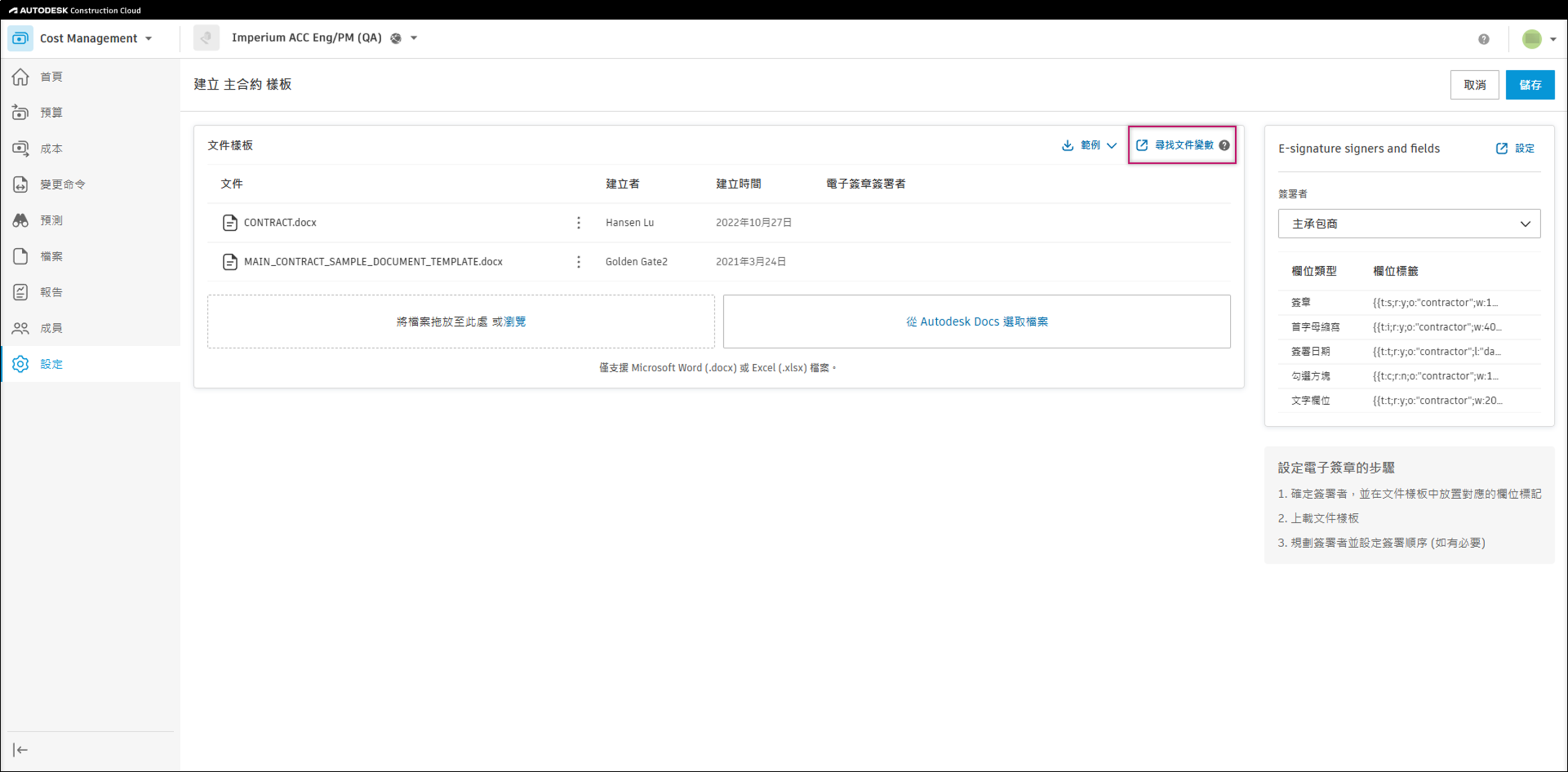Image resolution: width=1568 pixels, height=772 pixels.
Task: Click the 瀏覽 link to upload file
Action: (515, 321)
